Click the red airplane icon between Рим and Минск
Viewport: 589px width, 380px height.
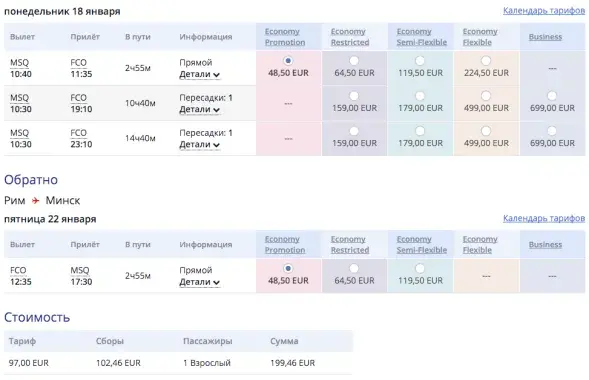click(35, 201)
